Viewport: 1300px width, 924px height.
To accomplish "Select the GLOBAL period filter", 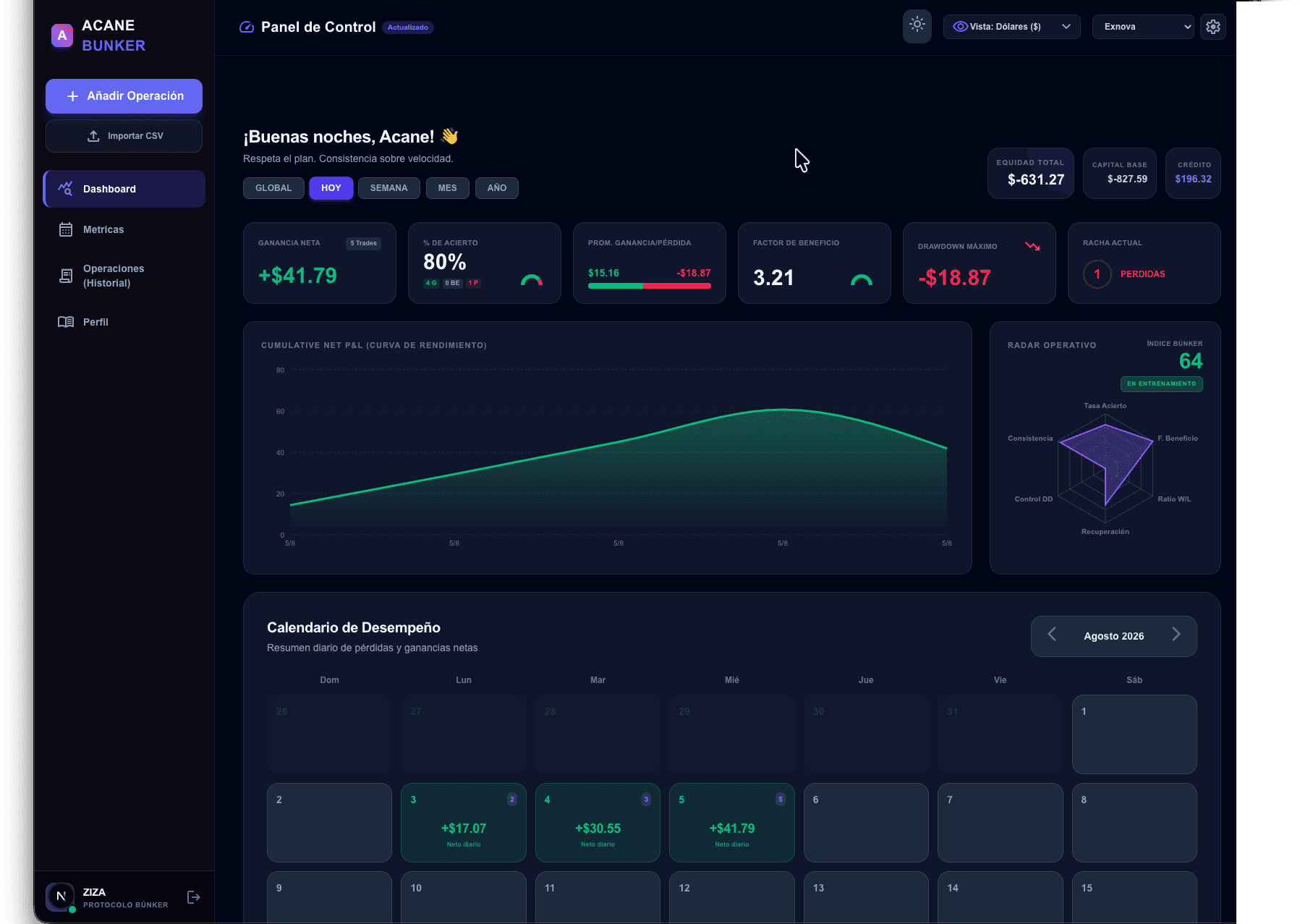I will (273, 188).
